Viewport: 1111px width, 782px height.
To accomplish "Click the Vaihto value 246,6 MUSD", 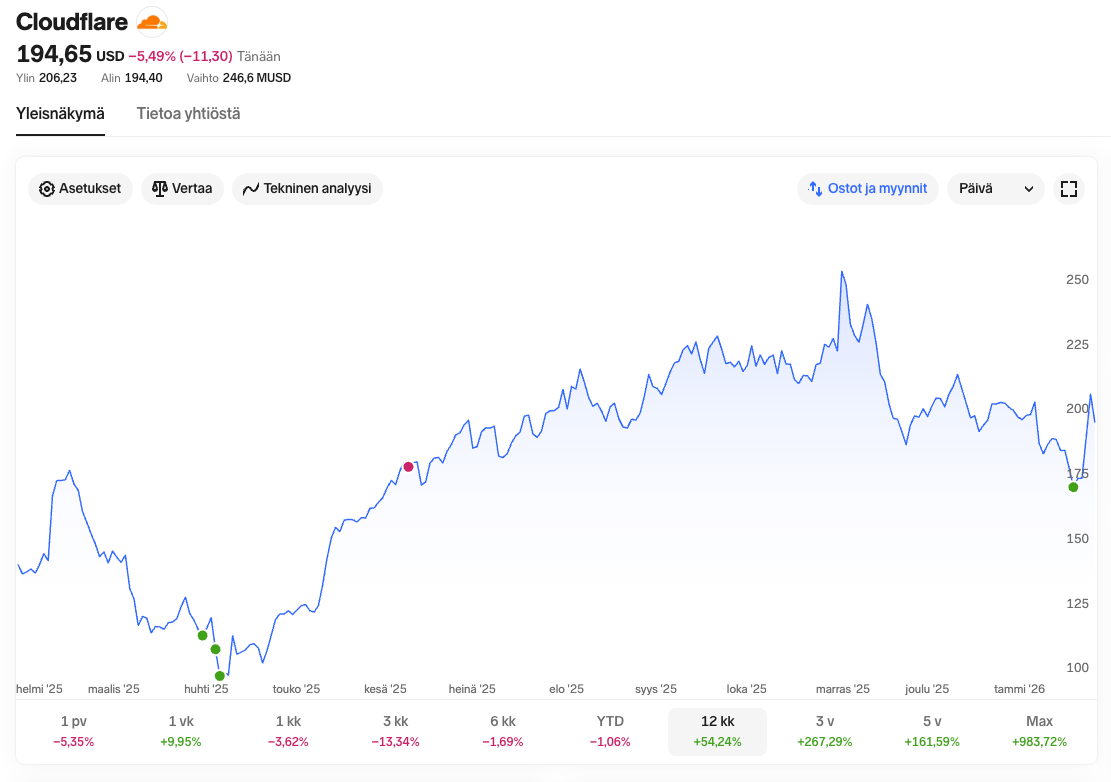I will [x=256, y=78].
